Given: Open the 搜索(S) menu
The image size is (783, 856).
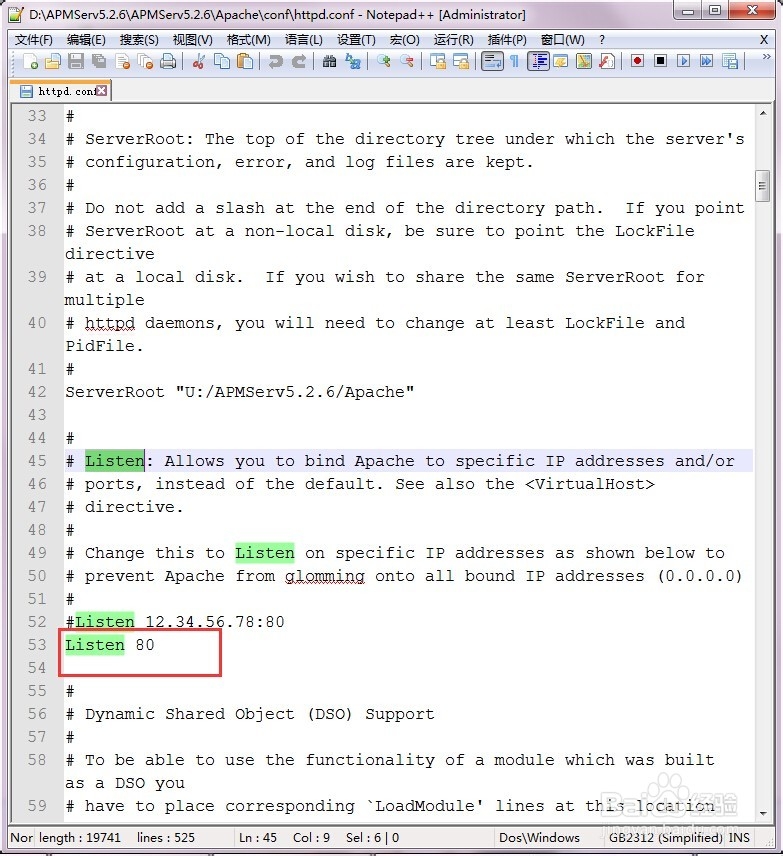Looking at the screenshot, I should pyautogui.click(x=139, y=39).
